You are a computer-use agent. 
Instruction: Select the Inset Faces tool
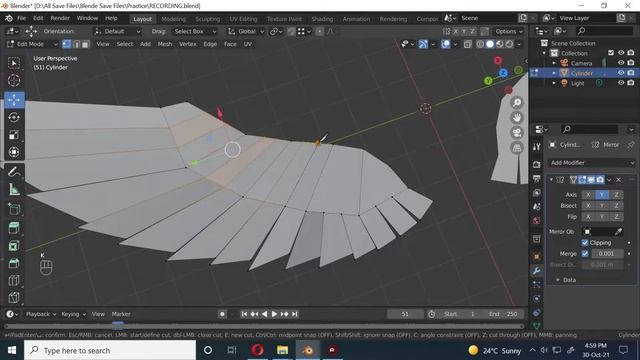point(14,245)
